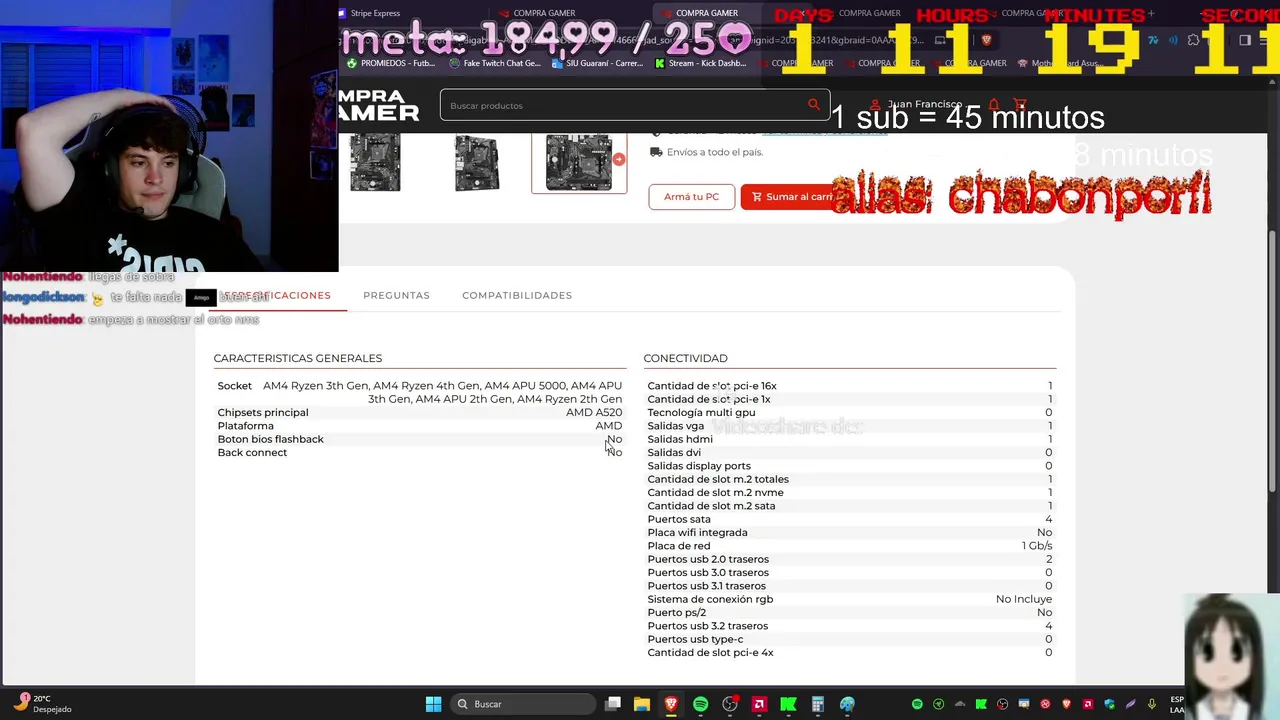This screenshot has height=720, width=1280.
Task: Select the active COMPRA GAMER browser tab
Action: (707, 13)
